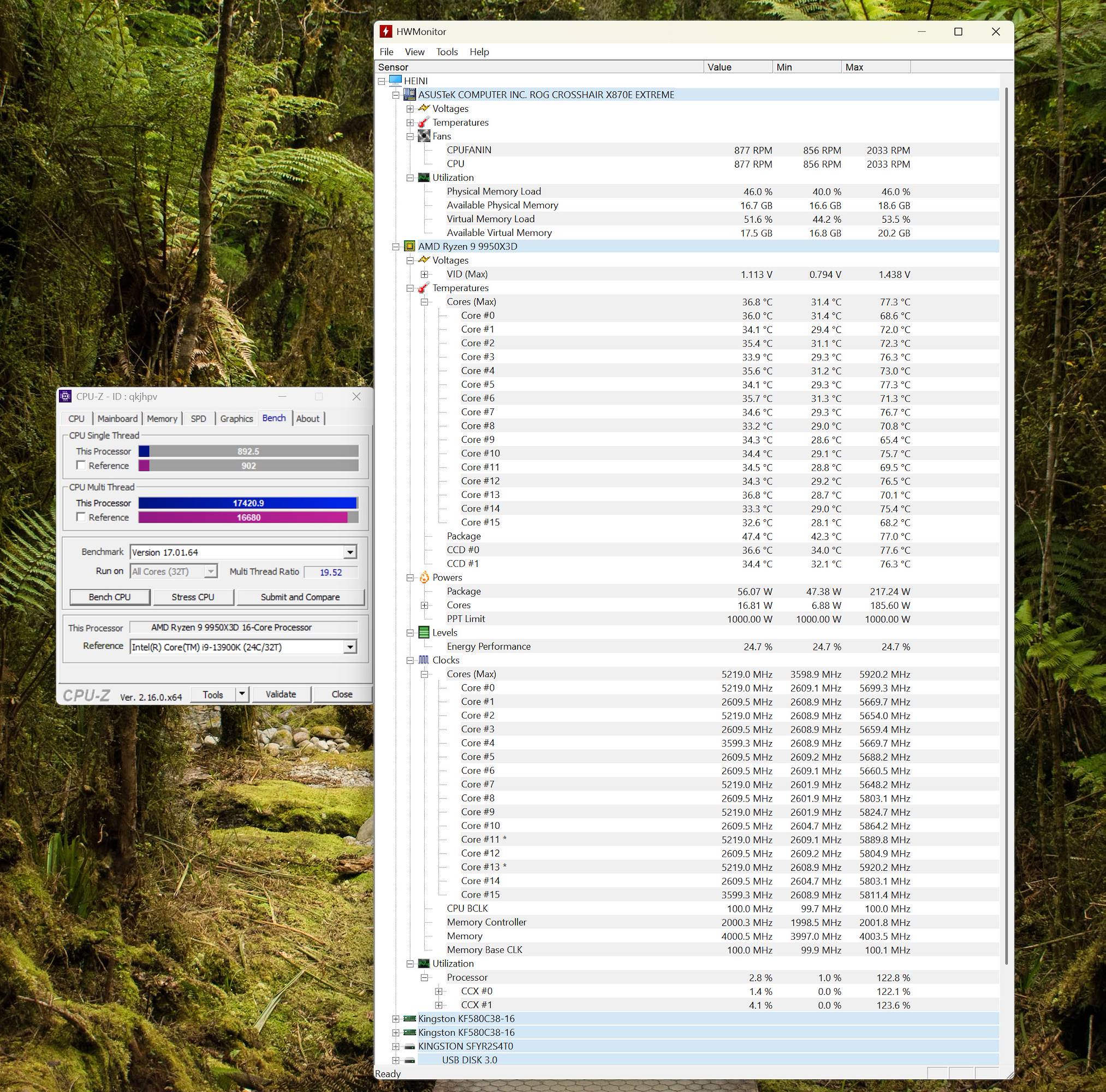Switch to the Mainboard tab in CPU-Z

(117, 419)
